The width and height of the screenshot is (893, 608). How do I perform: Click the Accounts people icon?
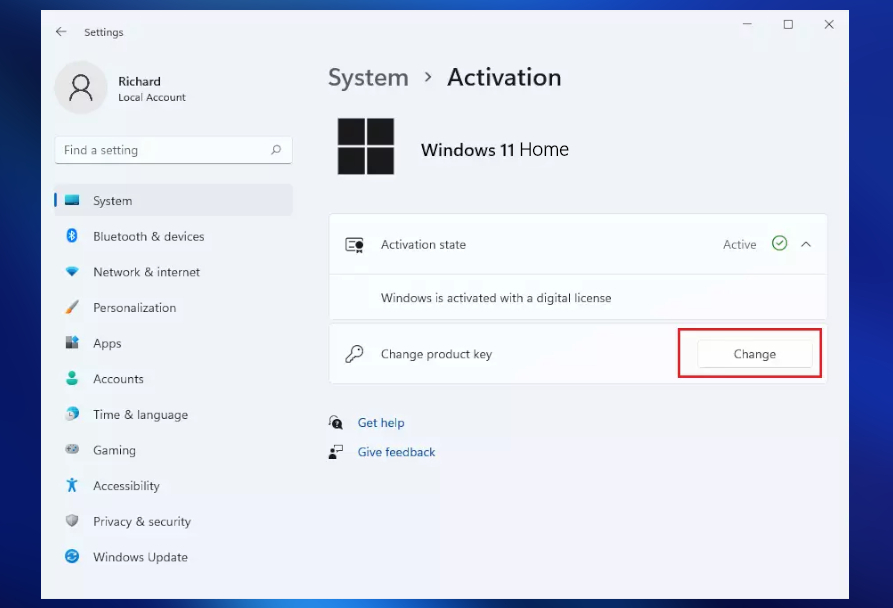(71, 379)
